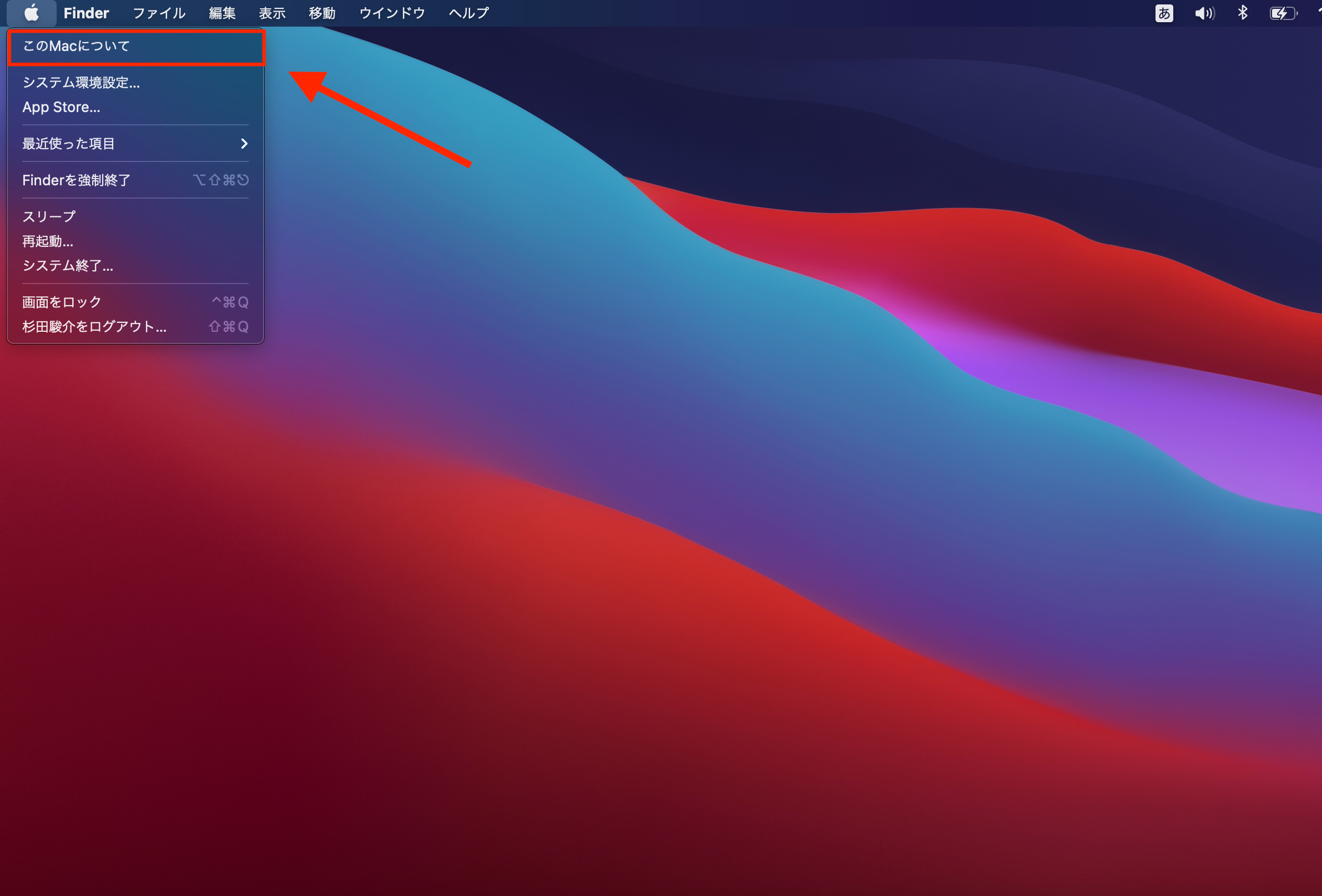Select このMacについて menu entry
The height and width of the screenshot is (896, 1322).
(x=77, y=46)
